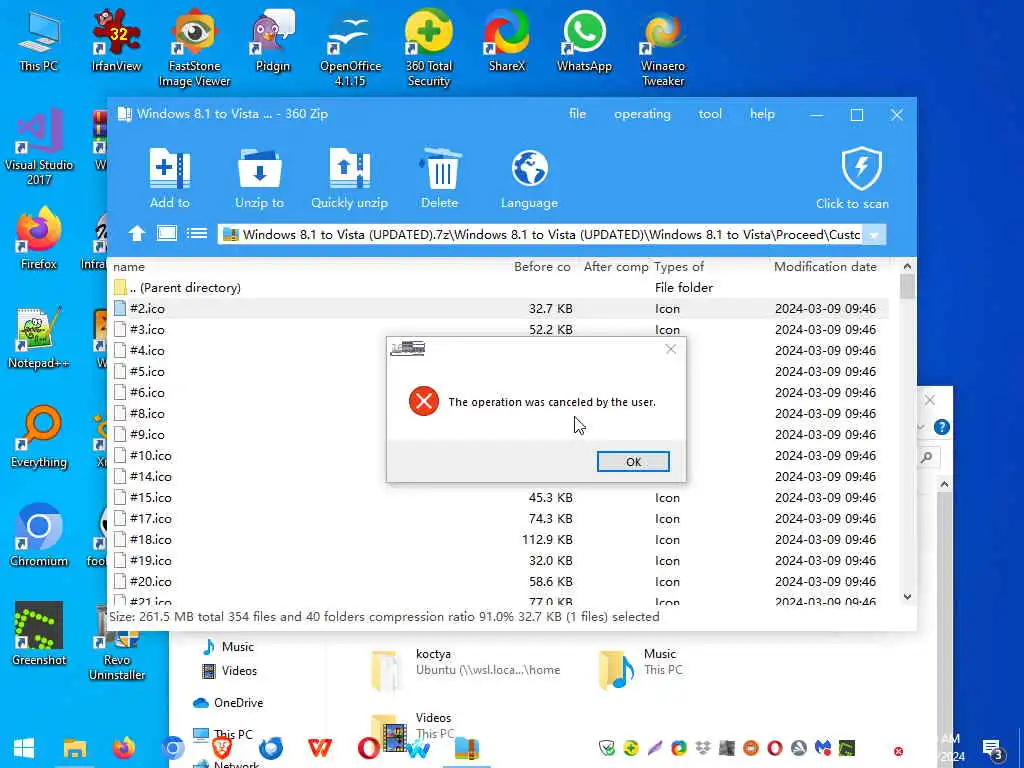This screenshot has width=1024, height=768.
Task: Open the ShareX desktop shortcut
Action: point(507,40)
